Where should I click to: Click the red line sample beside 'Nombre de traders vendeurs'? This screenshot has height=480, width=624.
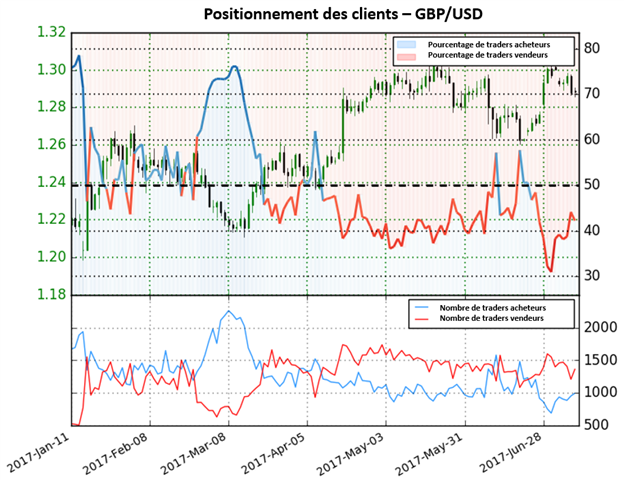(x=422, y=319)
